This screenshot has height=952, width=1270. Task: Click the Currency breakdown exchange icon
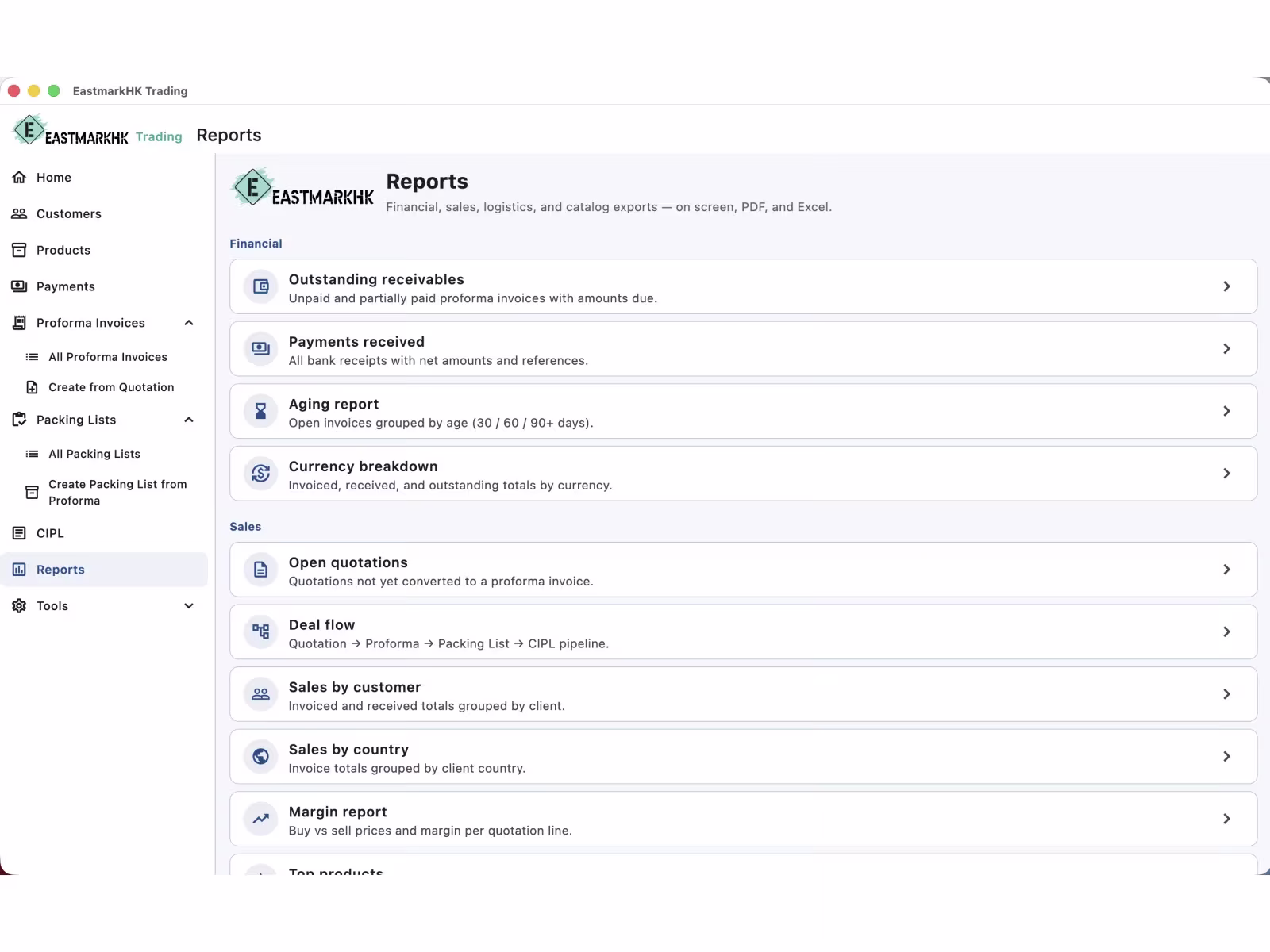pyautogui.click(x=260, y=473)
